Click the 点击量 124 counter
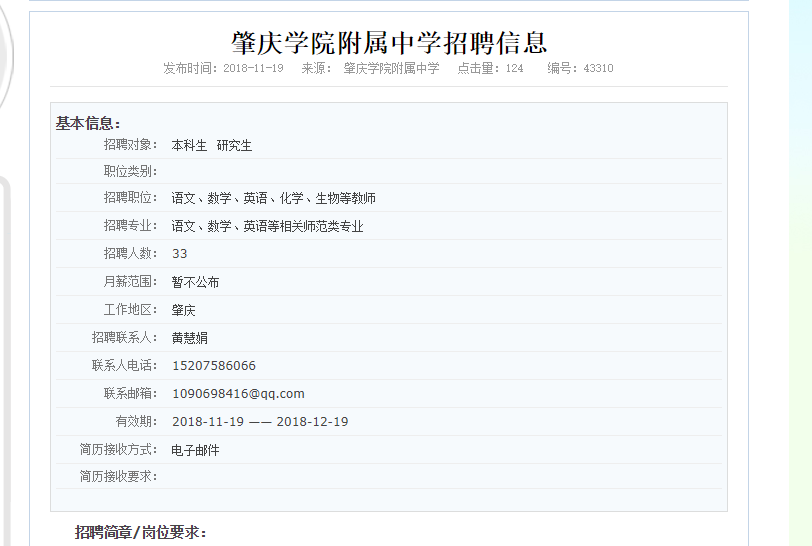The height and width of the screenshot is (546, 812). (490, 69)
